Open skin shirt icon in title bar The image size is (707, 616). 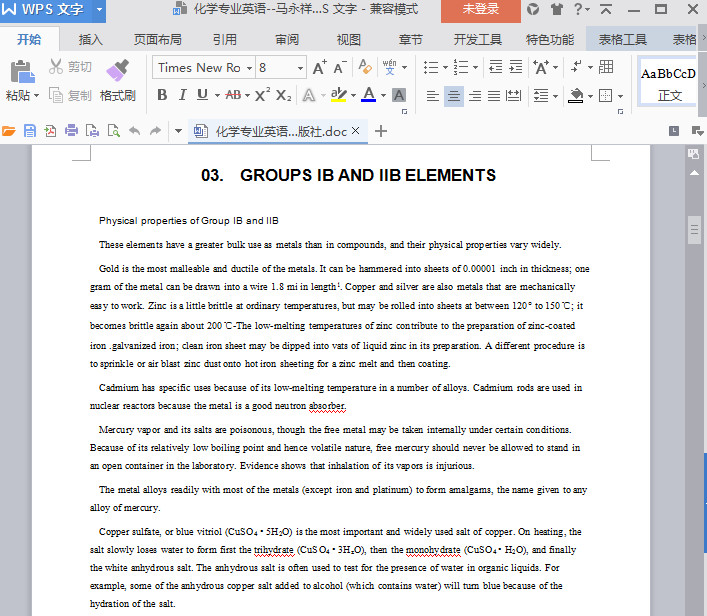click(557, 9)
